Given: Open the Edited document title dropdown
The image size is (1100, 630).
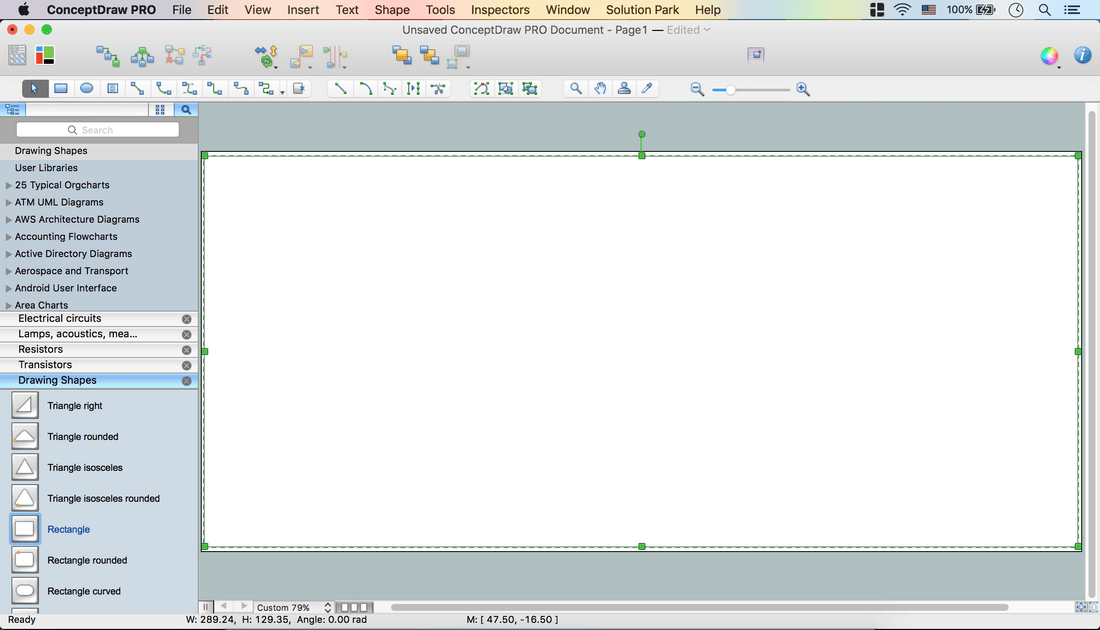Looking at the screenshot, I should (x=688, y=29).
